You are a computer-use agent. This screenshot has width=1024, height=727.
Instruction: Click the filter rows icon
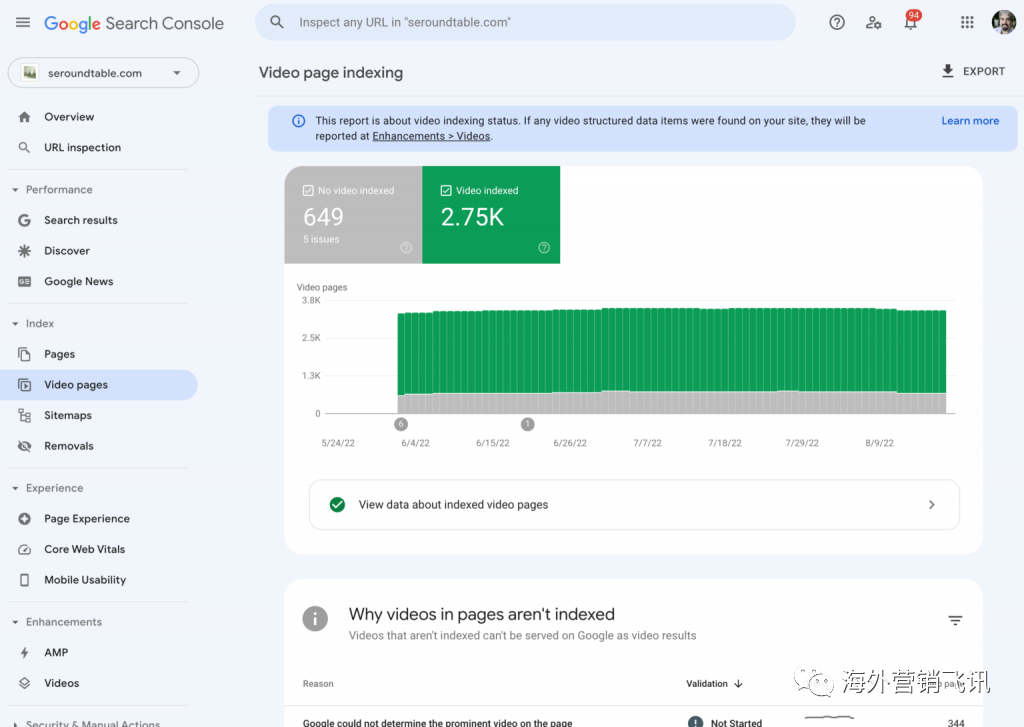click(x=955, y=621)
